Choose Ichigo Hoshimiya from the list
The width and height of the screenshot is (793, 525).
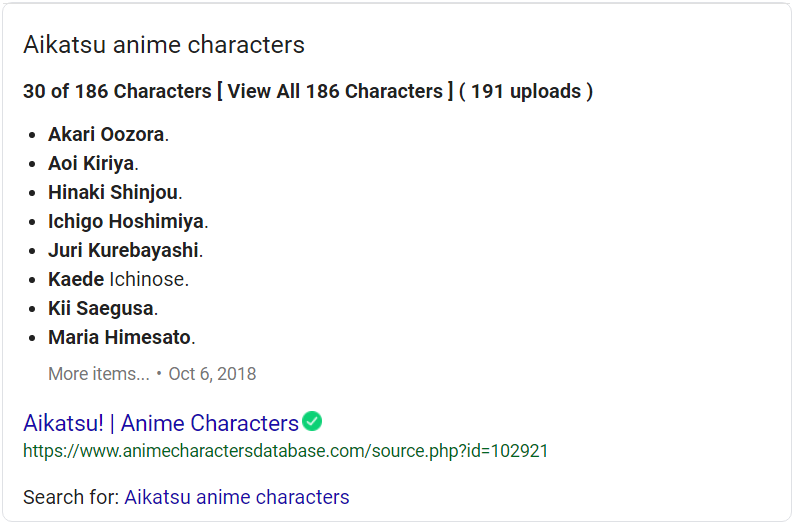126,221
